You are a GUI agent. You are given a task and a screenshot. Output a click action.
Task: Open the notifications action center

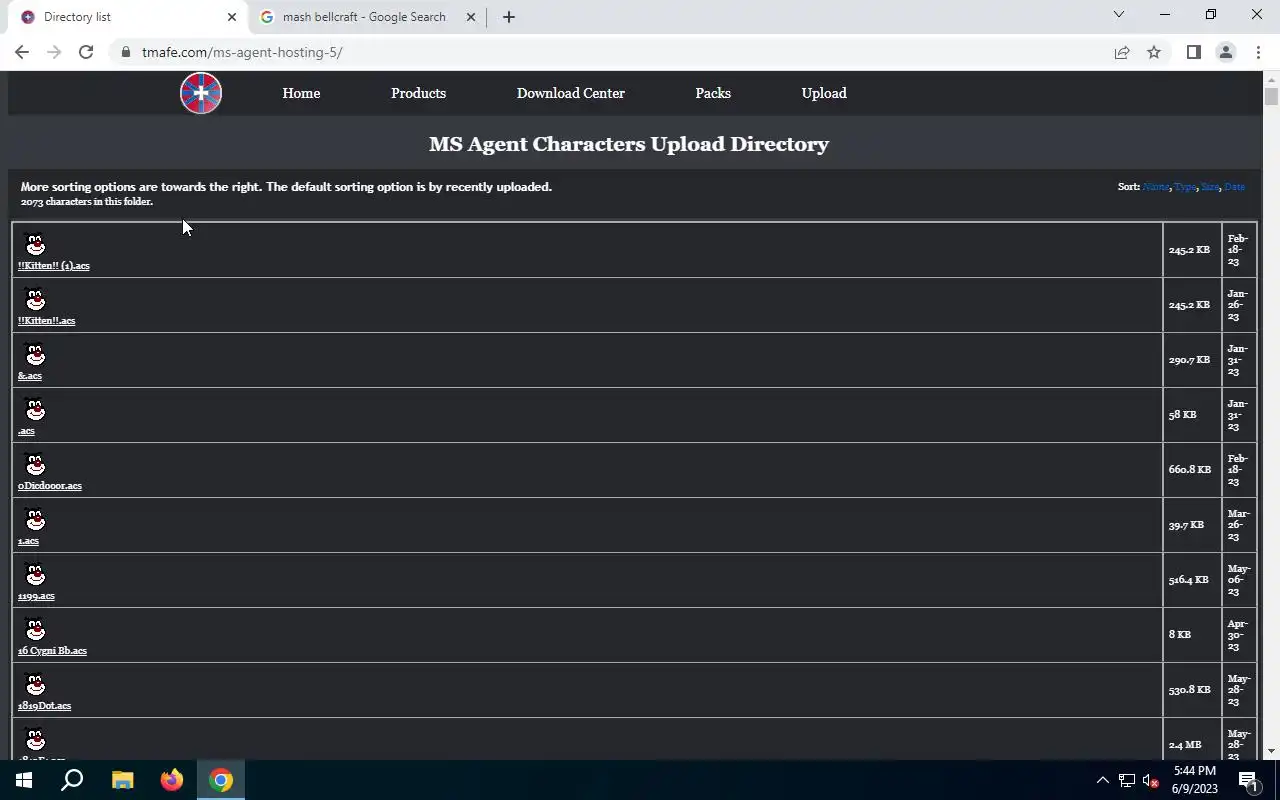tap(1248, 780)
